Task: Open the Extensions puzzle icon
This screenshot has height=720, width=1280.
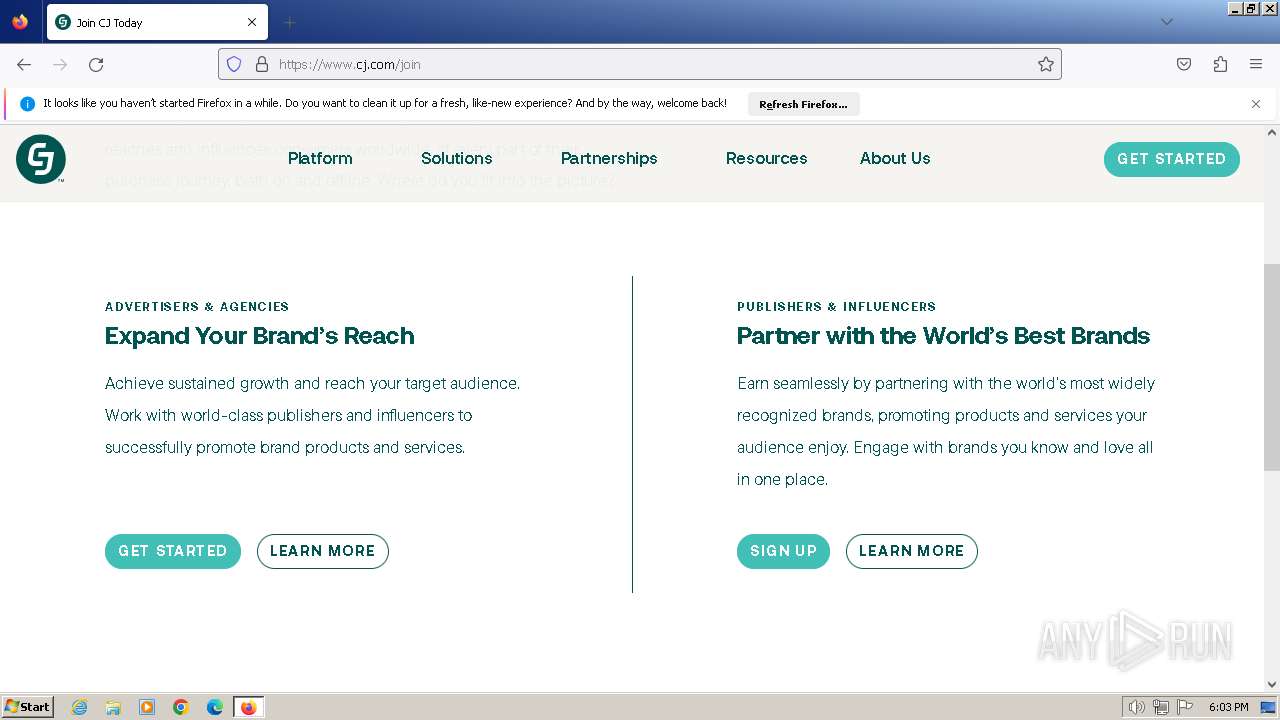Action: click(x=1220, y=64)
